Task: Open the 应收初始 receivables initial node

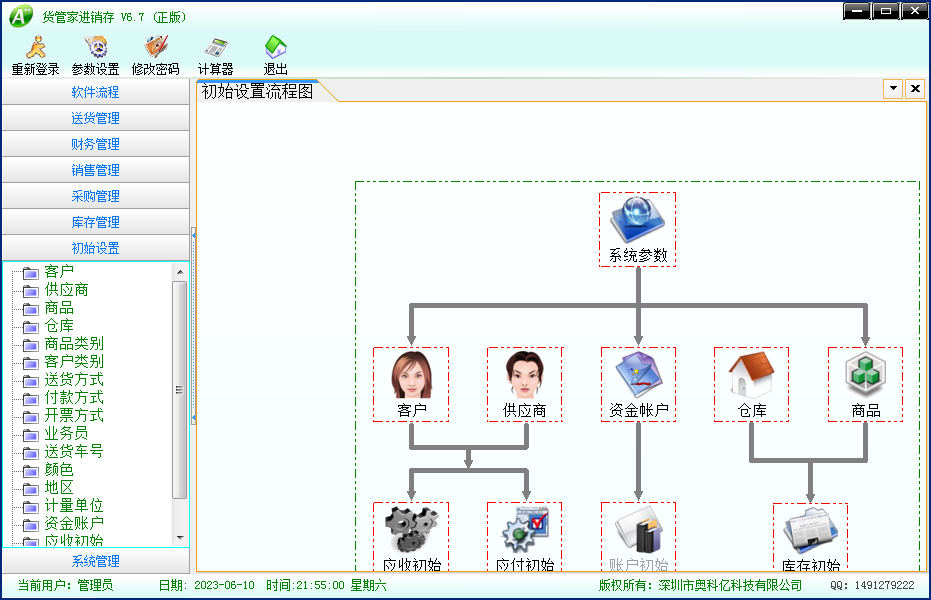Action: pyautogui.click(x=411, y=537)
